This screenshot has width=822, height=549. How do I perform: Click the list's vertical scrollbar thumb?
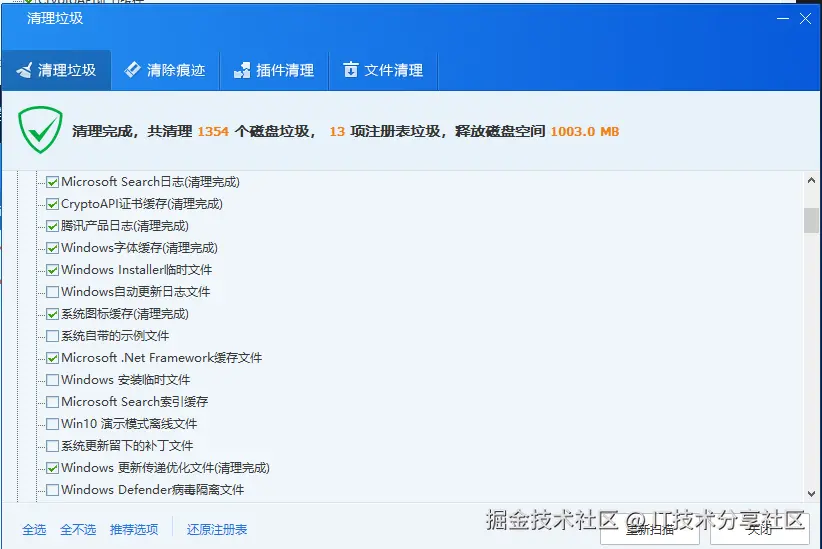(812, 220)
